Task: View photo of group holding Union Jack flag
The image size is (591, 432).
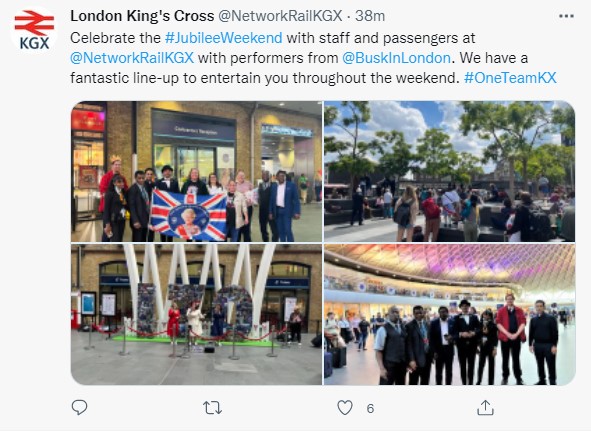Action: tap(196, 172)
